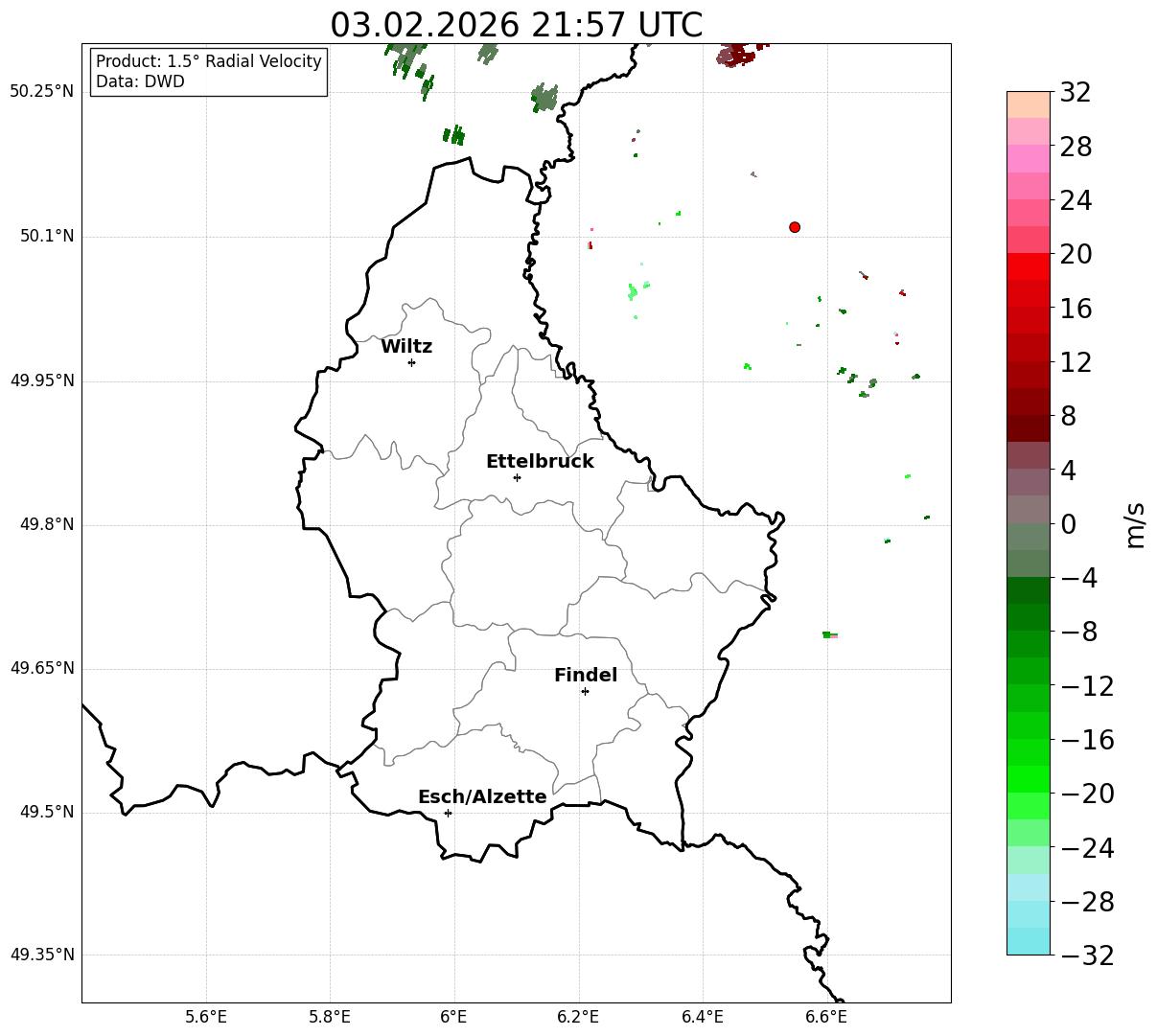Click the dark green swatch just below −4
The height and width of the screenshot is (1036, 1157).
tap(1029, 590)
